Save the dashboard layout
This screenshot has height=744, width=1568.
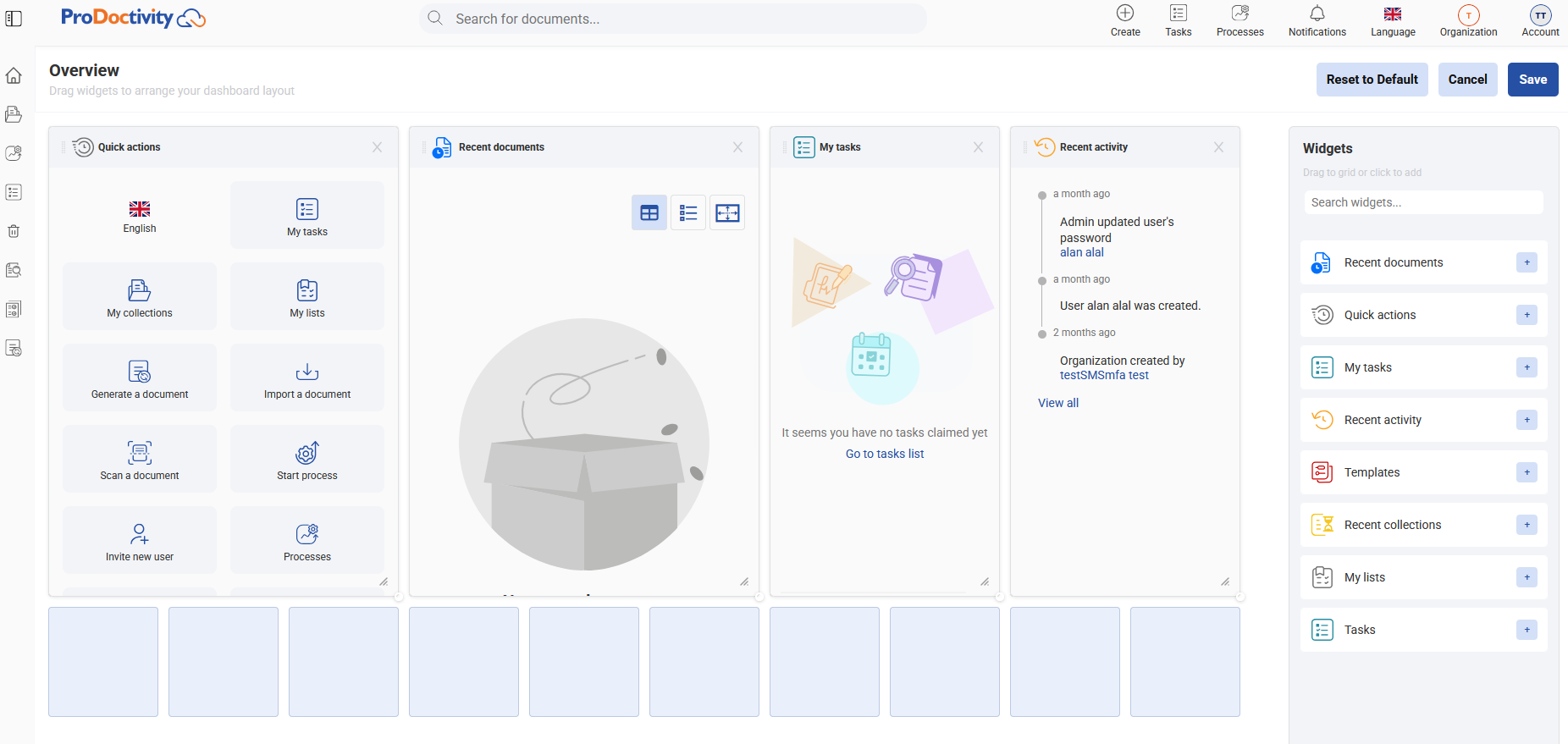coord(1532,80)
